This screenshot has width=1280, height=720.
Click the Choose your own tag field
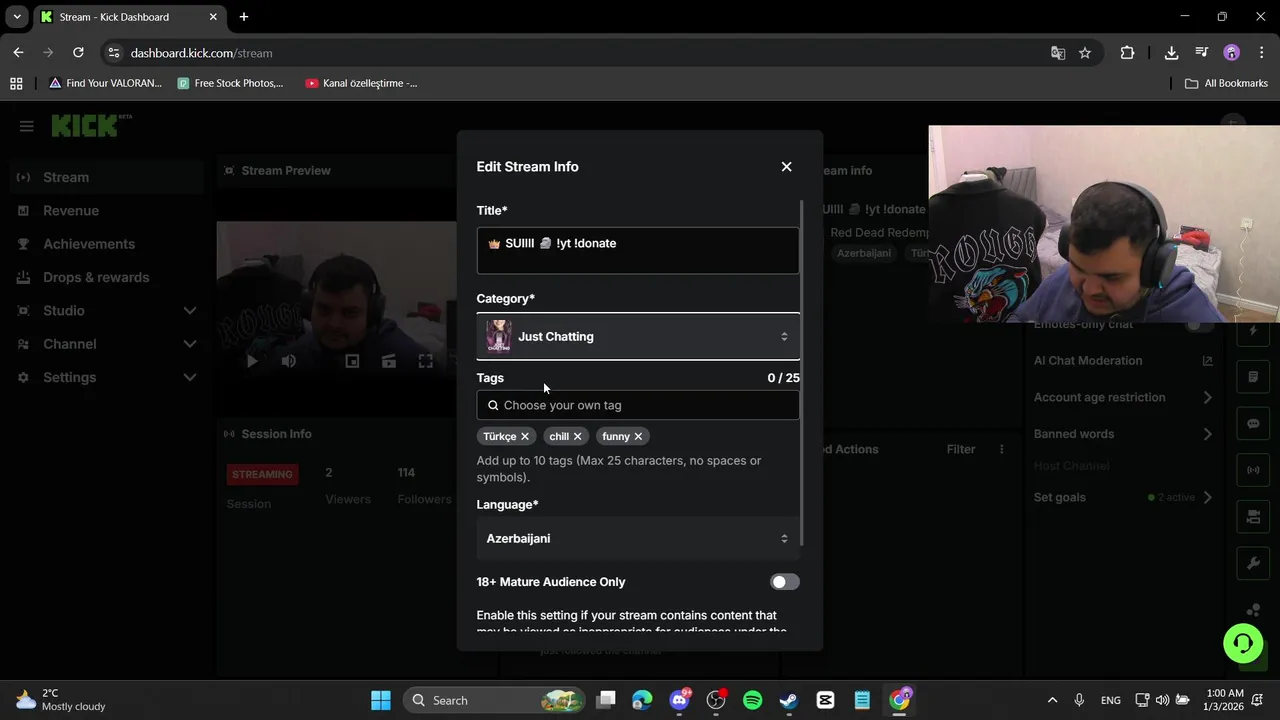[x=638, y=405]
